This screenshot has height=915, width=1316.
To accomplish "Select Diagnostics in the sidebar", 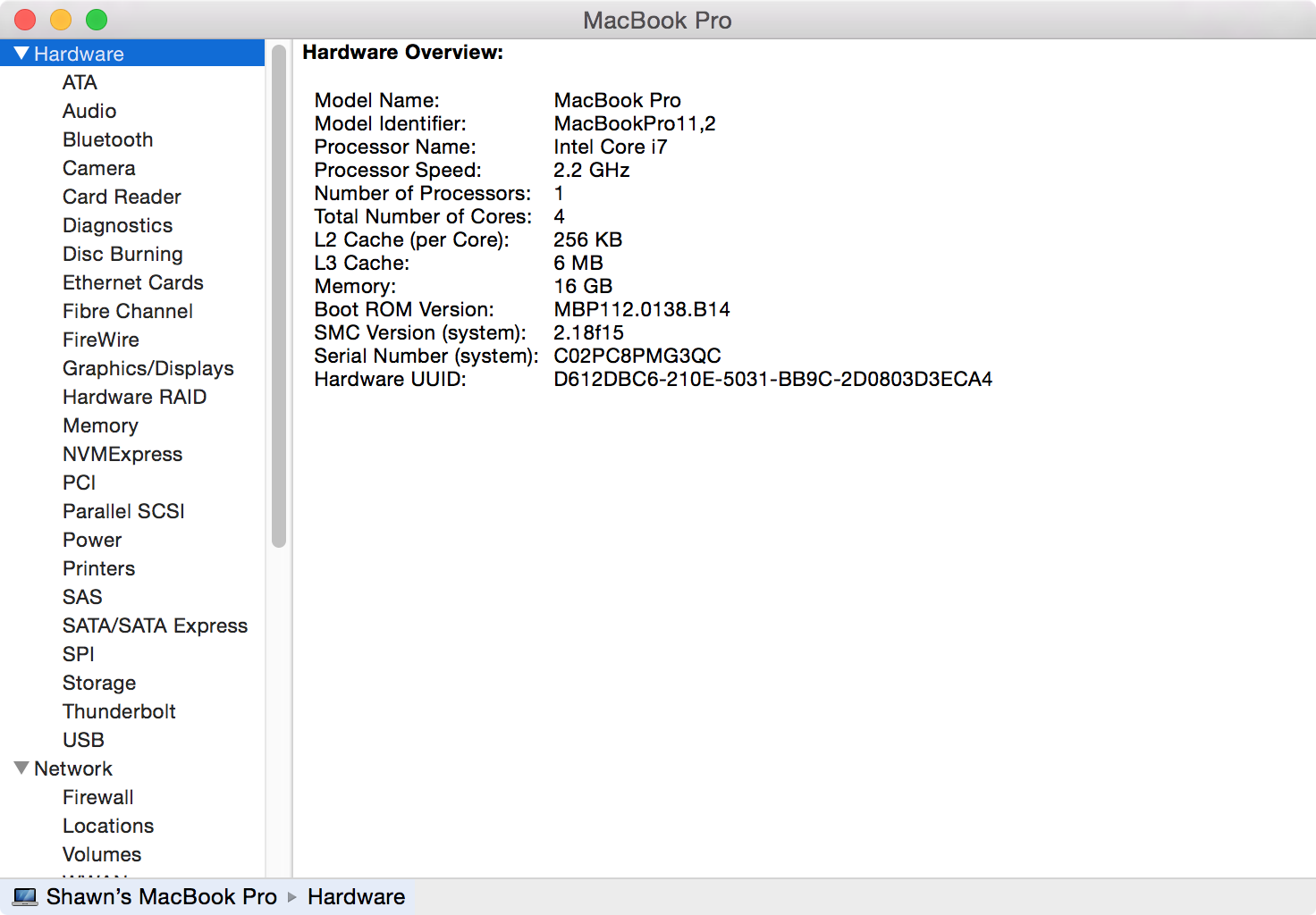I will pos(117,225).
